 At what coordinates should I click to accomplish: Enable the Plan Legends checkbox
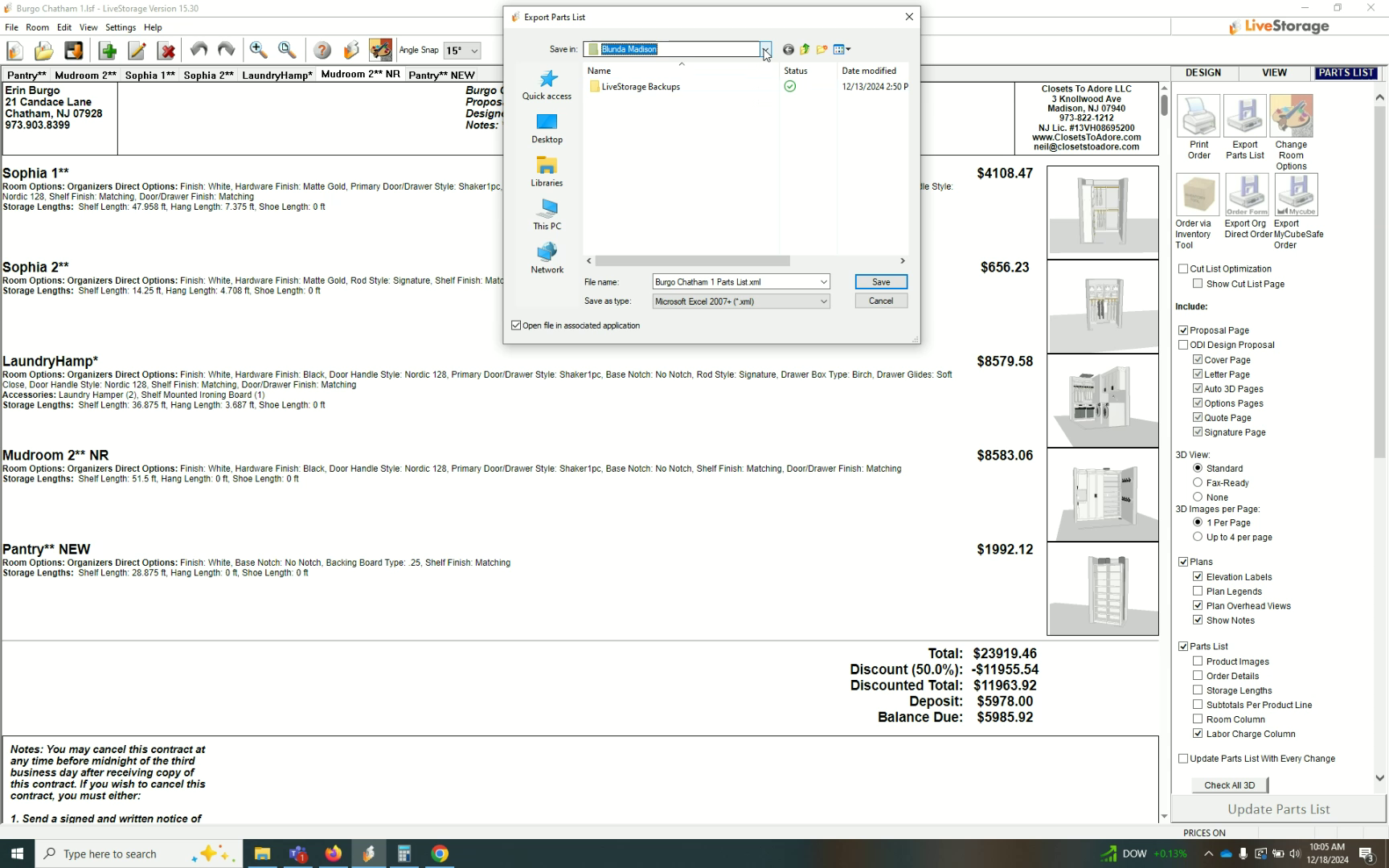coord(1198,592)
